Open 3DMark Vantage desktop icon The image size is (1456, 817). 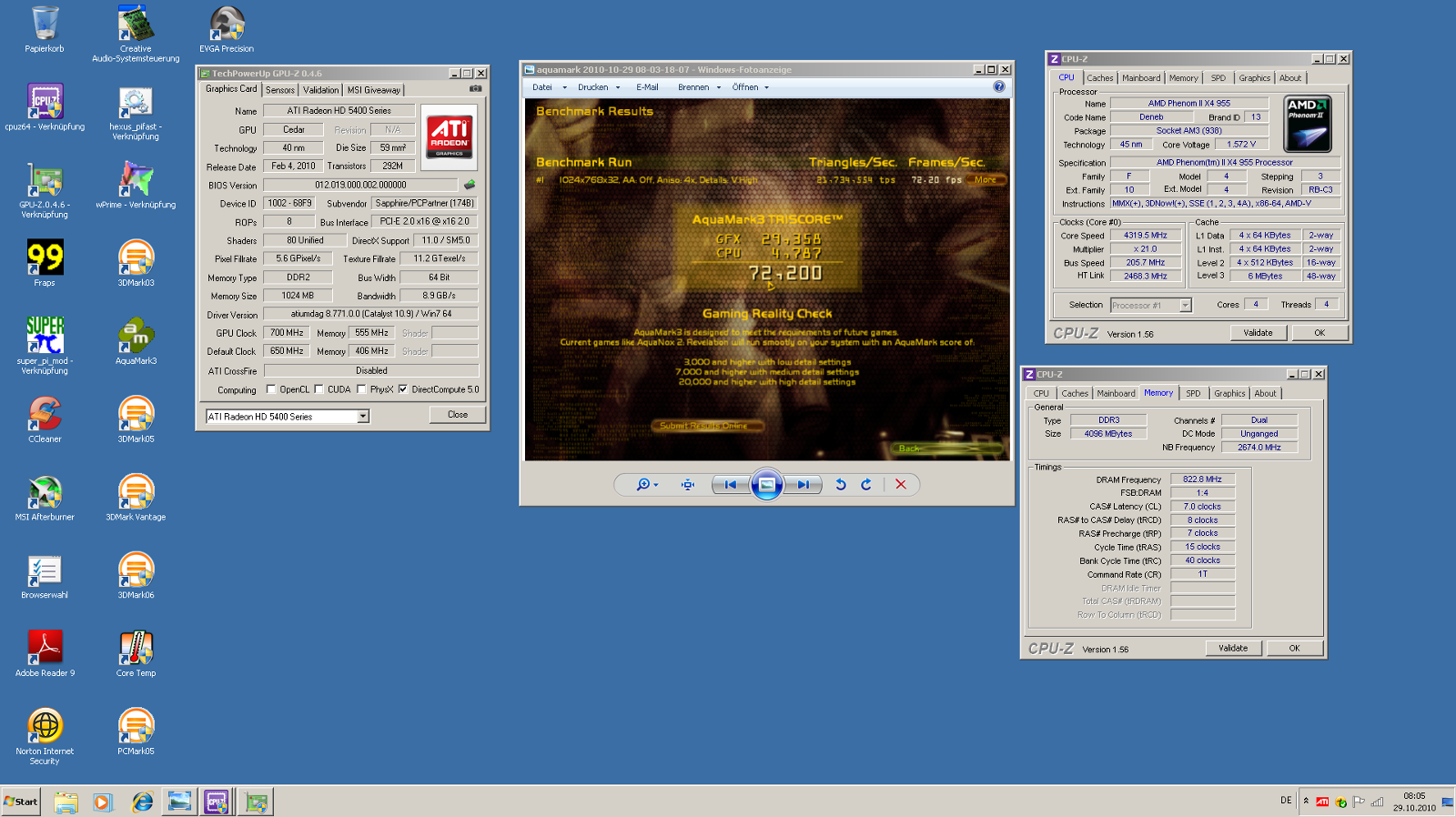[x=136, y=498]
